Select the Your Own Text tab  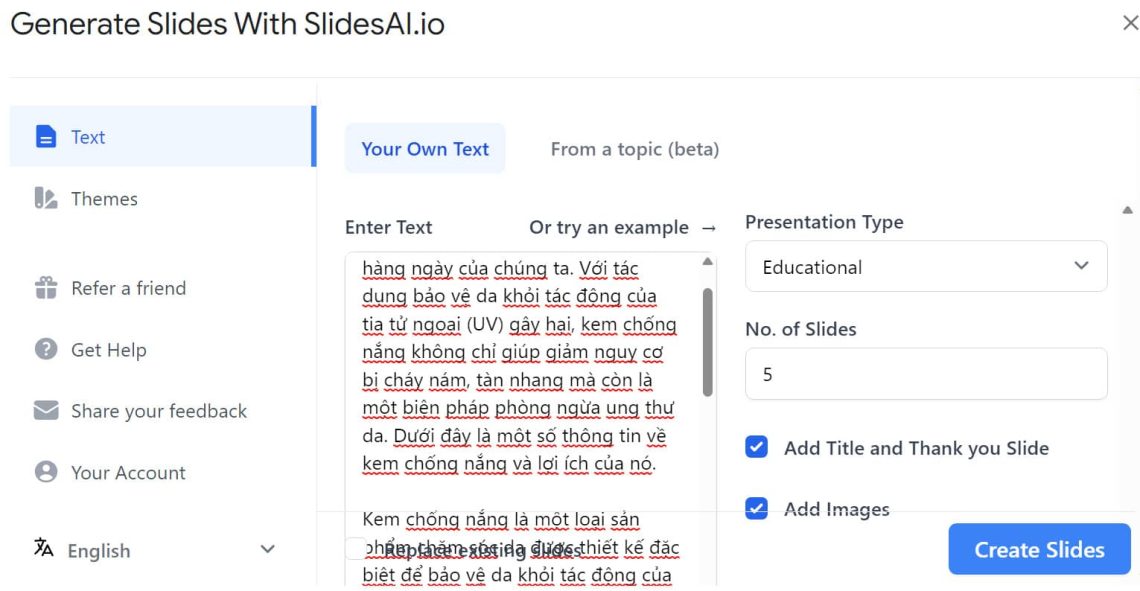point(424,148)
